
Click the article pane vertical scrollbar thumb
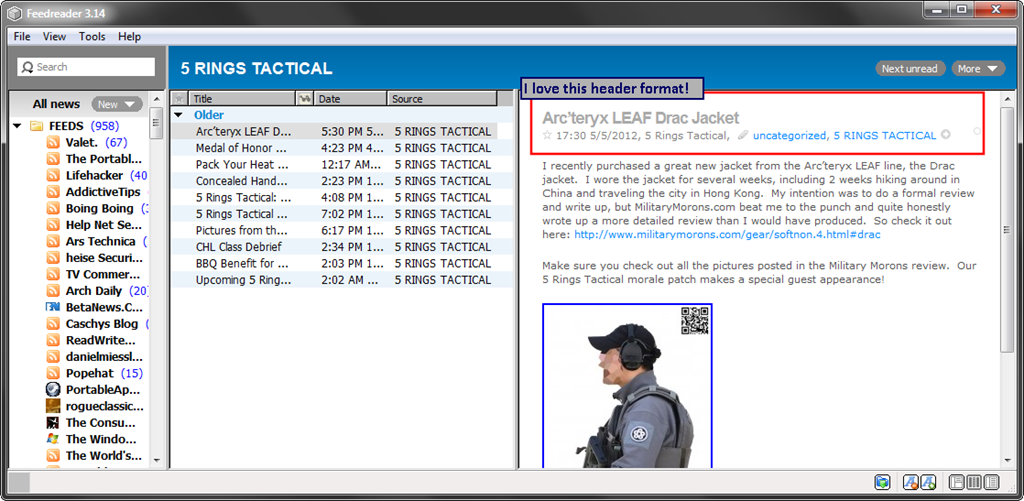[1006, 229]
